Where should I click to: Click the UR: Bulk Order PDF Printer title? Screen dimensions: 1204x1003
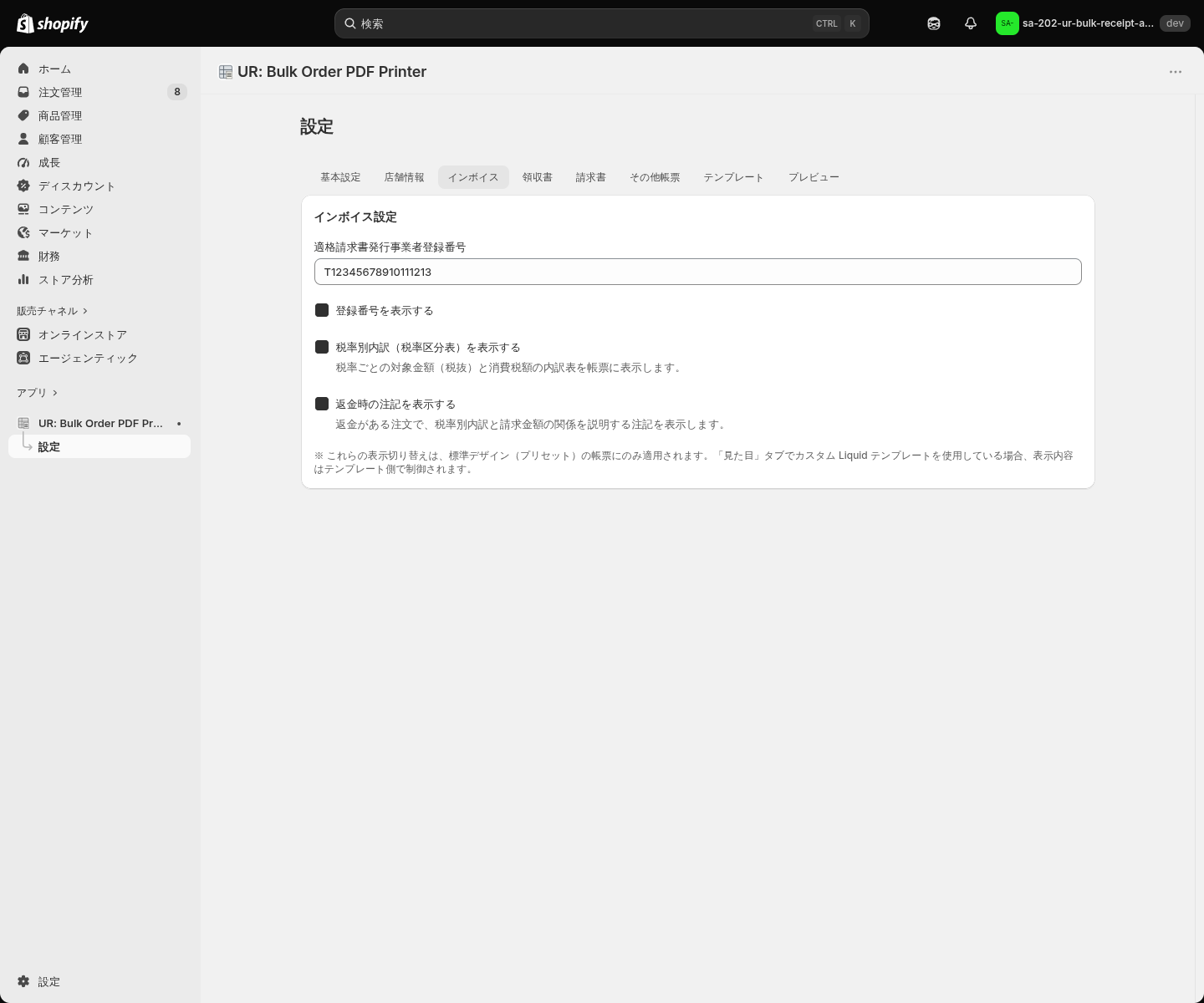[x=332, y=72]
